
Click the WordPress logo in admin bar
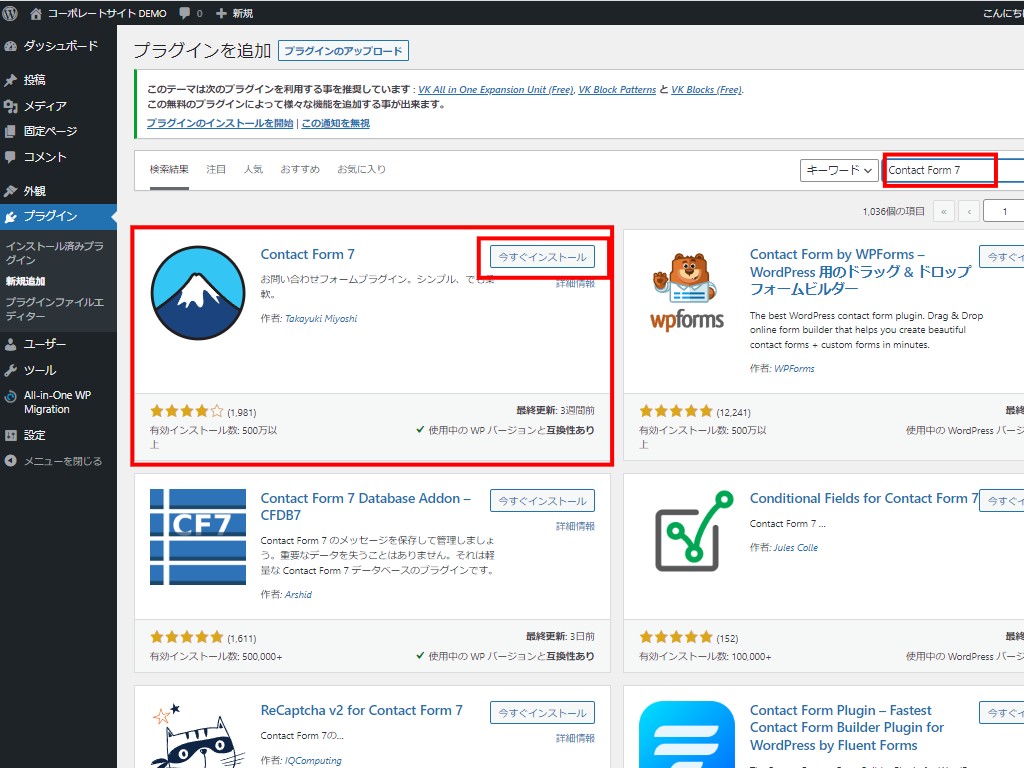[x=13, y=14]
